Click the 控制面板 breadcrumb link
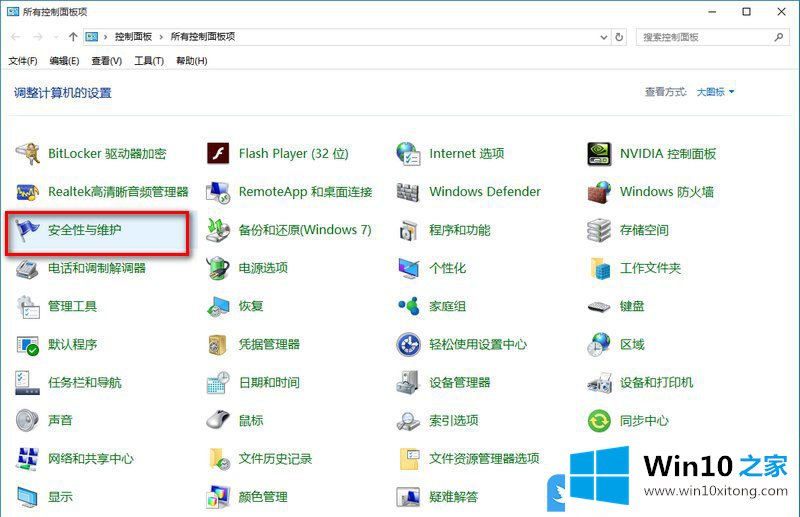 point(133,37)
